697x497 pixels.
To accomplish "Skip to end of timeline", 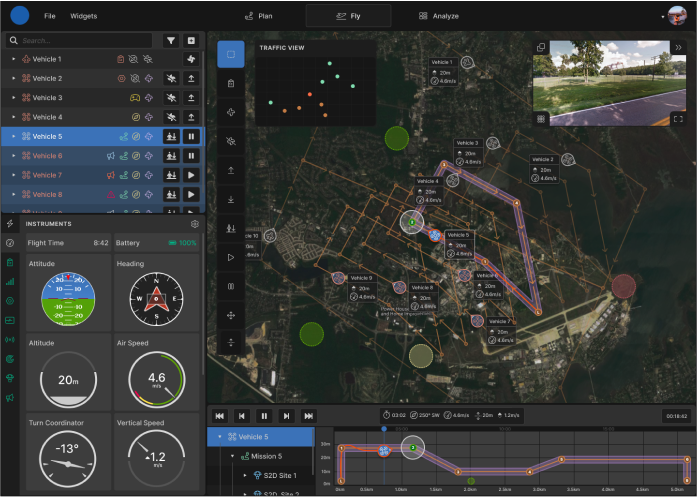I will (308, 416).
